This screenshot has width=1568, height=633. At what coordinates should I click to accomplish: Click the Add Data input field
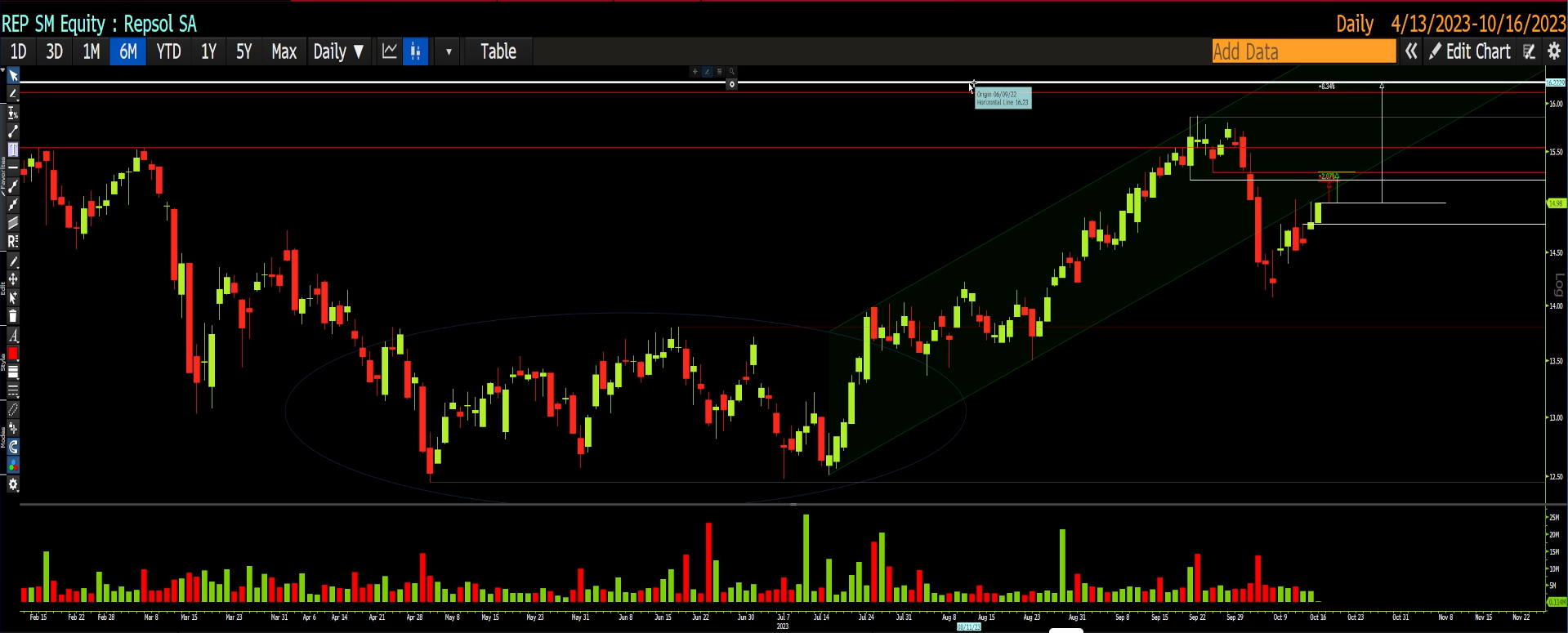point(1304,51)
